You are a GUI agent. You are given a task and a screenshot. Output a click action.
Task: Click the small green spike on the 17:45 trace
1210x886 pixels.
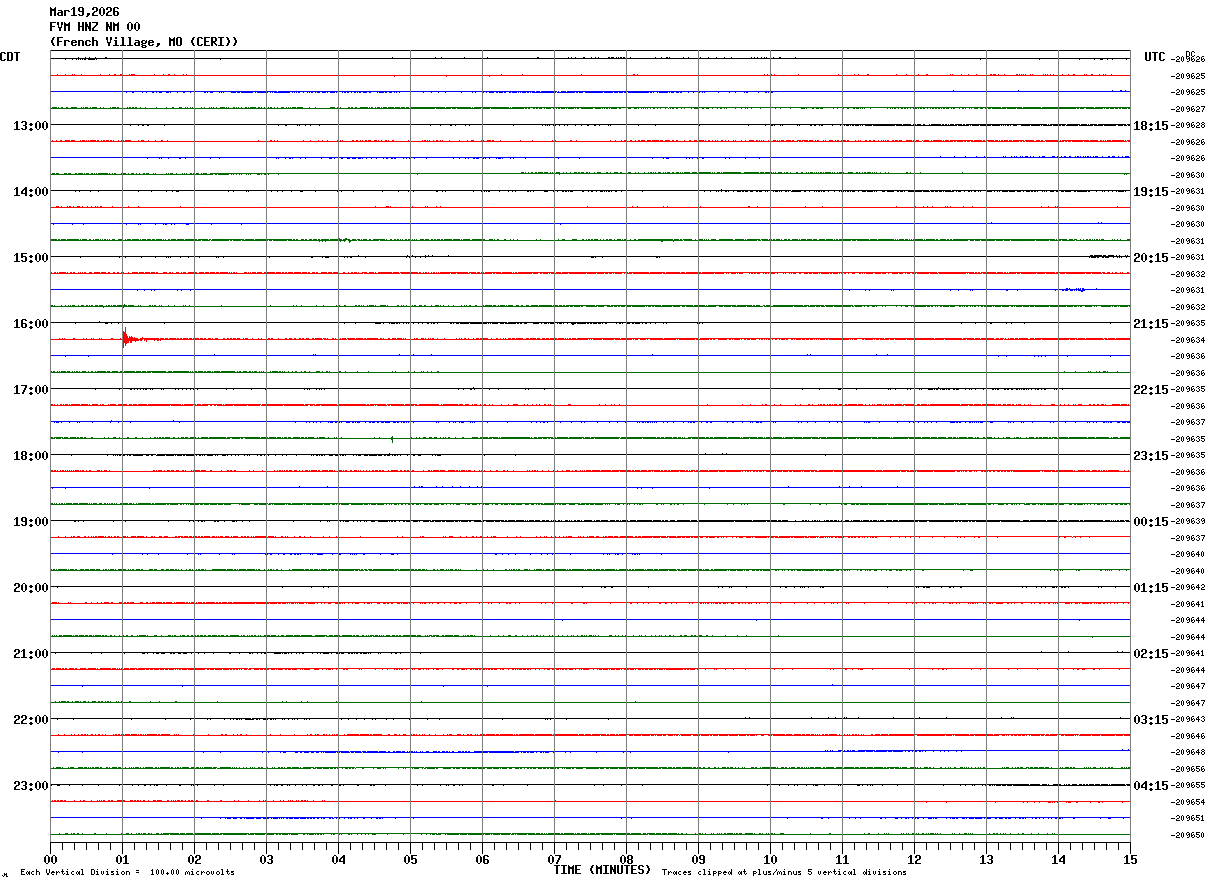(392, 438)
